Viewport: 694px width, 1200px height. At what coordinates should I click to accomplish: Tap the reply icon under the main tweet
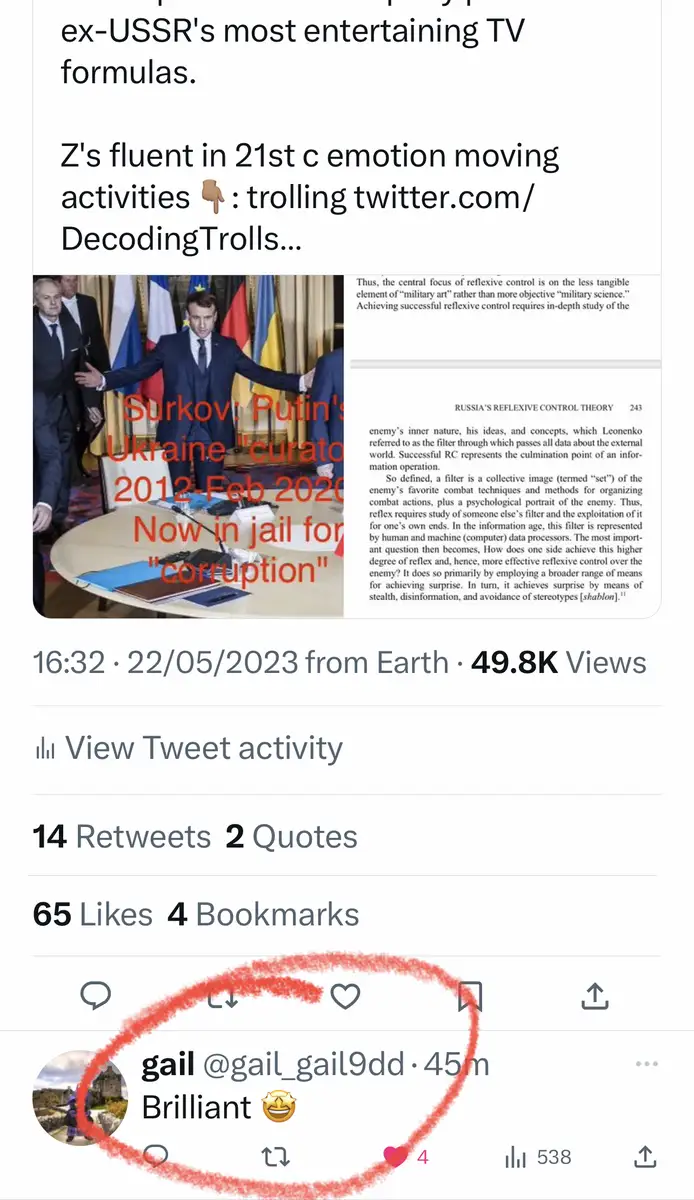(x=96, y=994)
